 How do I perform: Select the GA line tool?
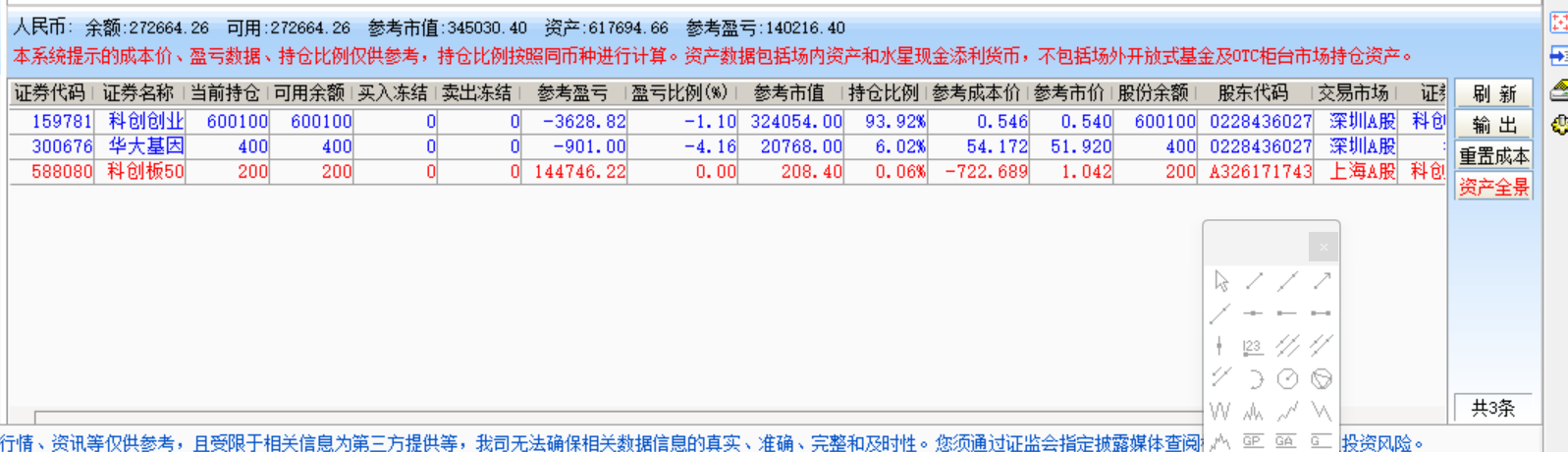coord(1285,441)
